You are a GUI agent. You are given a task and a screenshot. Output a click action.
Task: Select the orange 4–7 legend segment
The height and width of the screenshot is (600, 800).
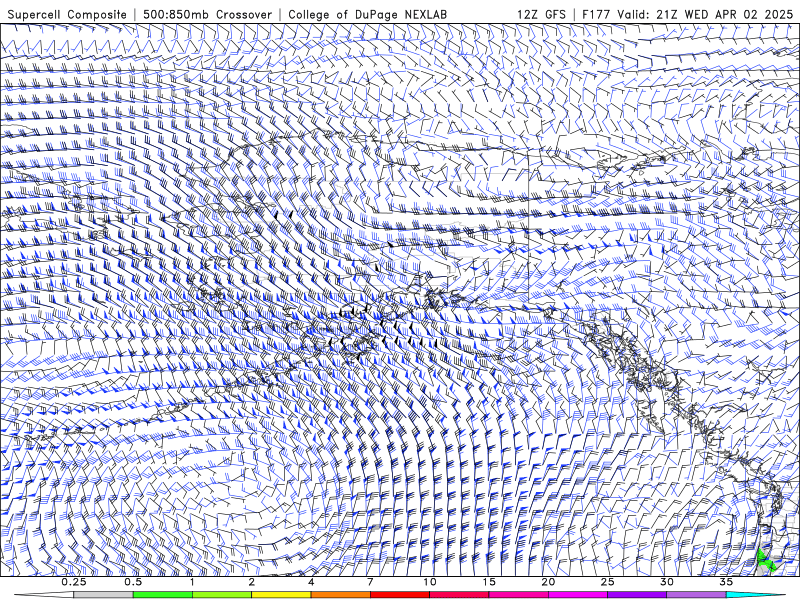click(x=340, y=595)
